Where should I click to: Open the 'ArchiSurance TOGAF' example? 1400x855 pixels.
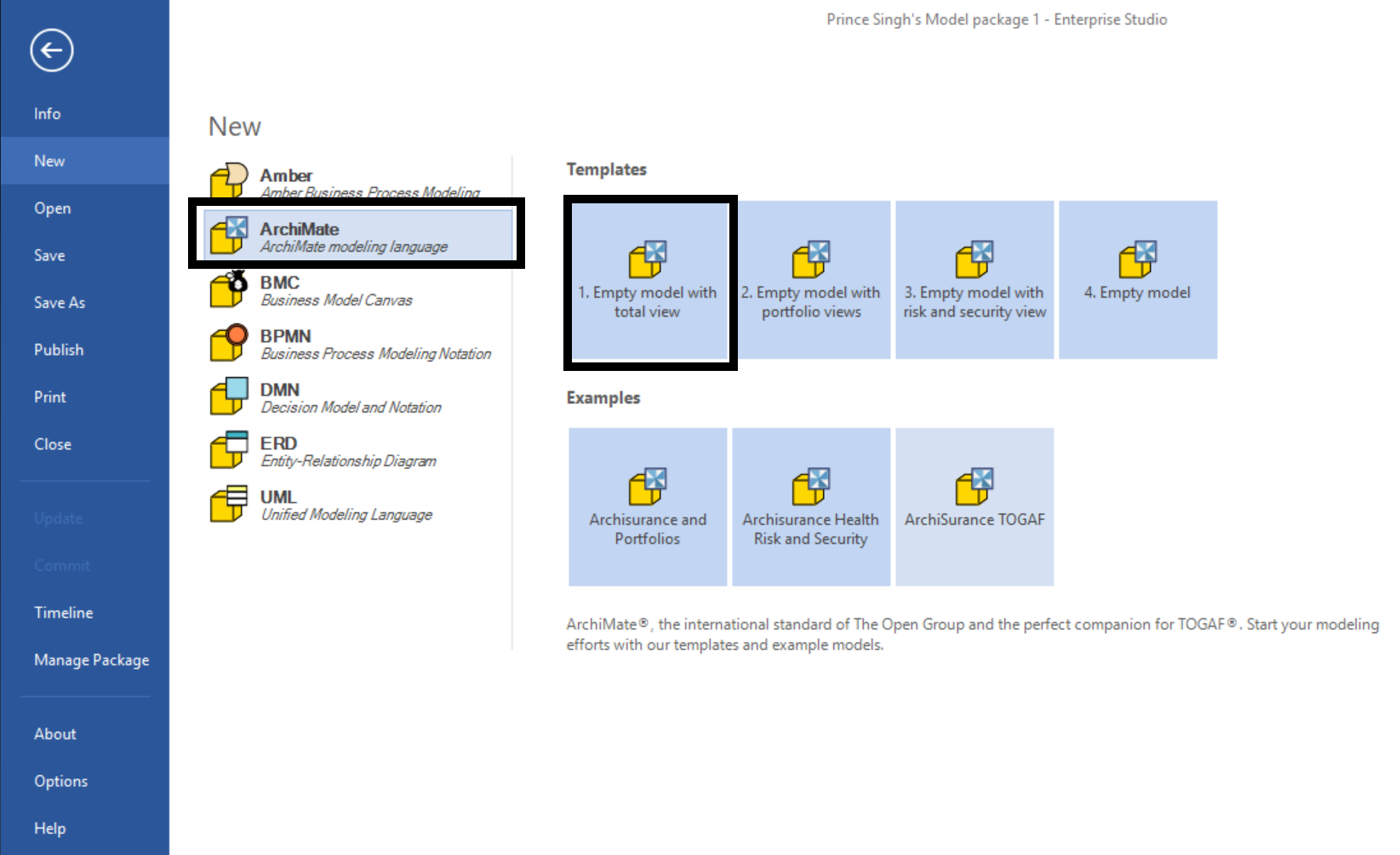tap(974, 506)
